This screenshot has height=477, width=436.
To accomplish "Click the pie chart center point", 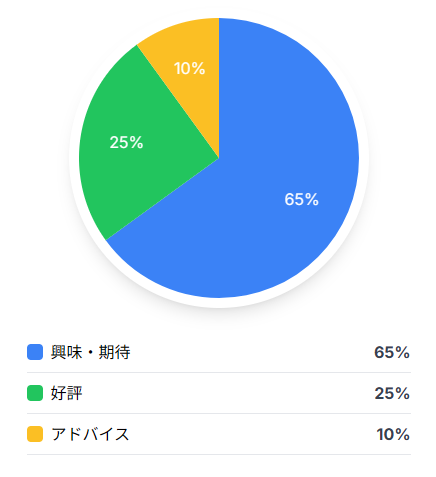I will [219, 158].
